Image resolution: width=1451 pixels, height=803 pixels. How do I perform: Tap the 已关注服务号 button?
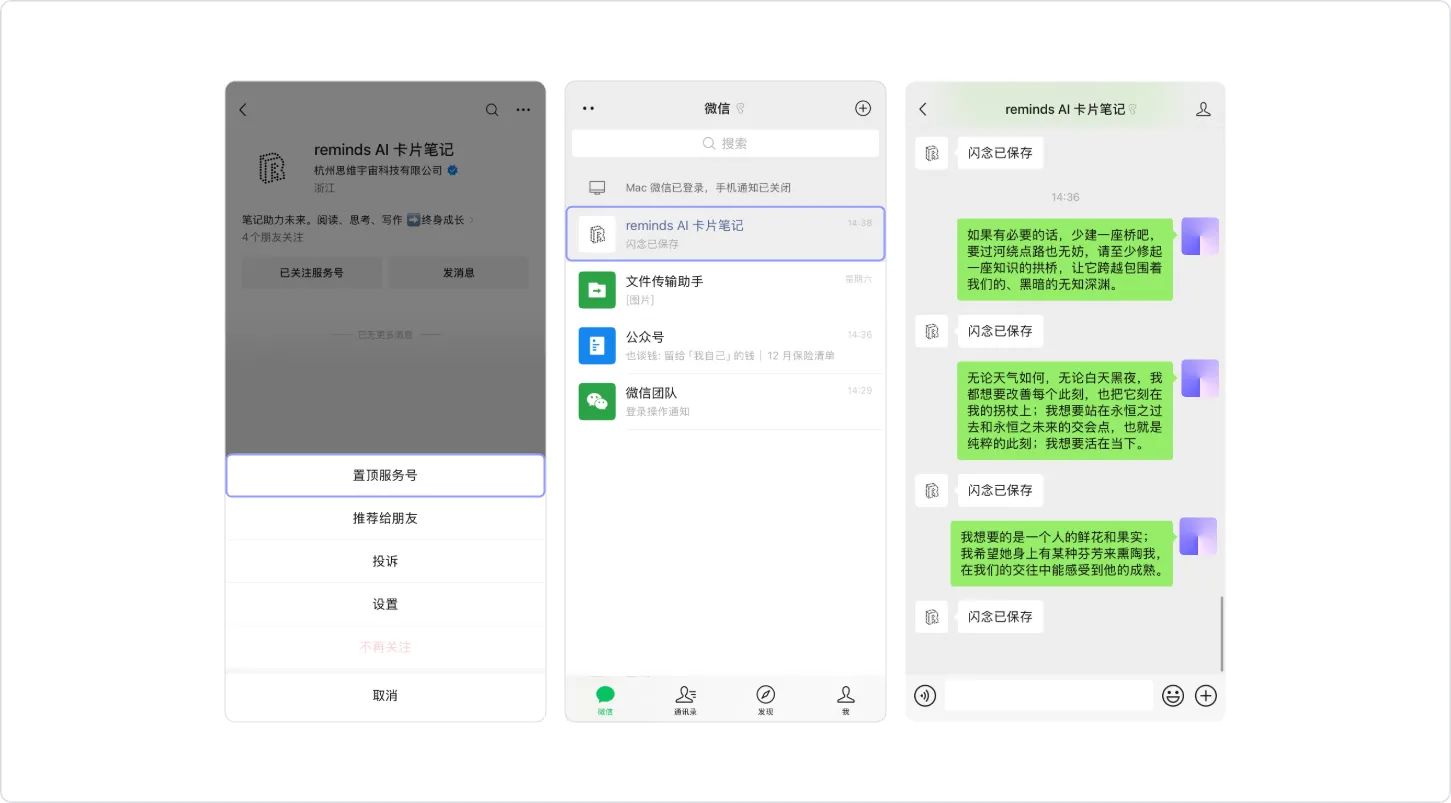pos(311,272)
